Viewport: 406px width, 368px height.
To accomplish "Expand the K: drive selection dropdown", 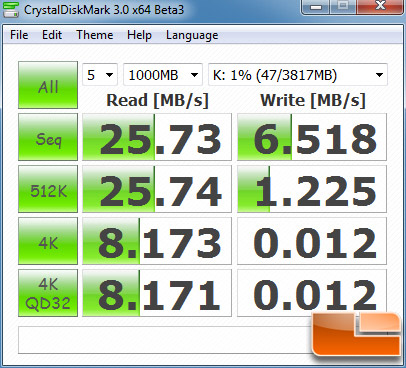I will point(298,75).
